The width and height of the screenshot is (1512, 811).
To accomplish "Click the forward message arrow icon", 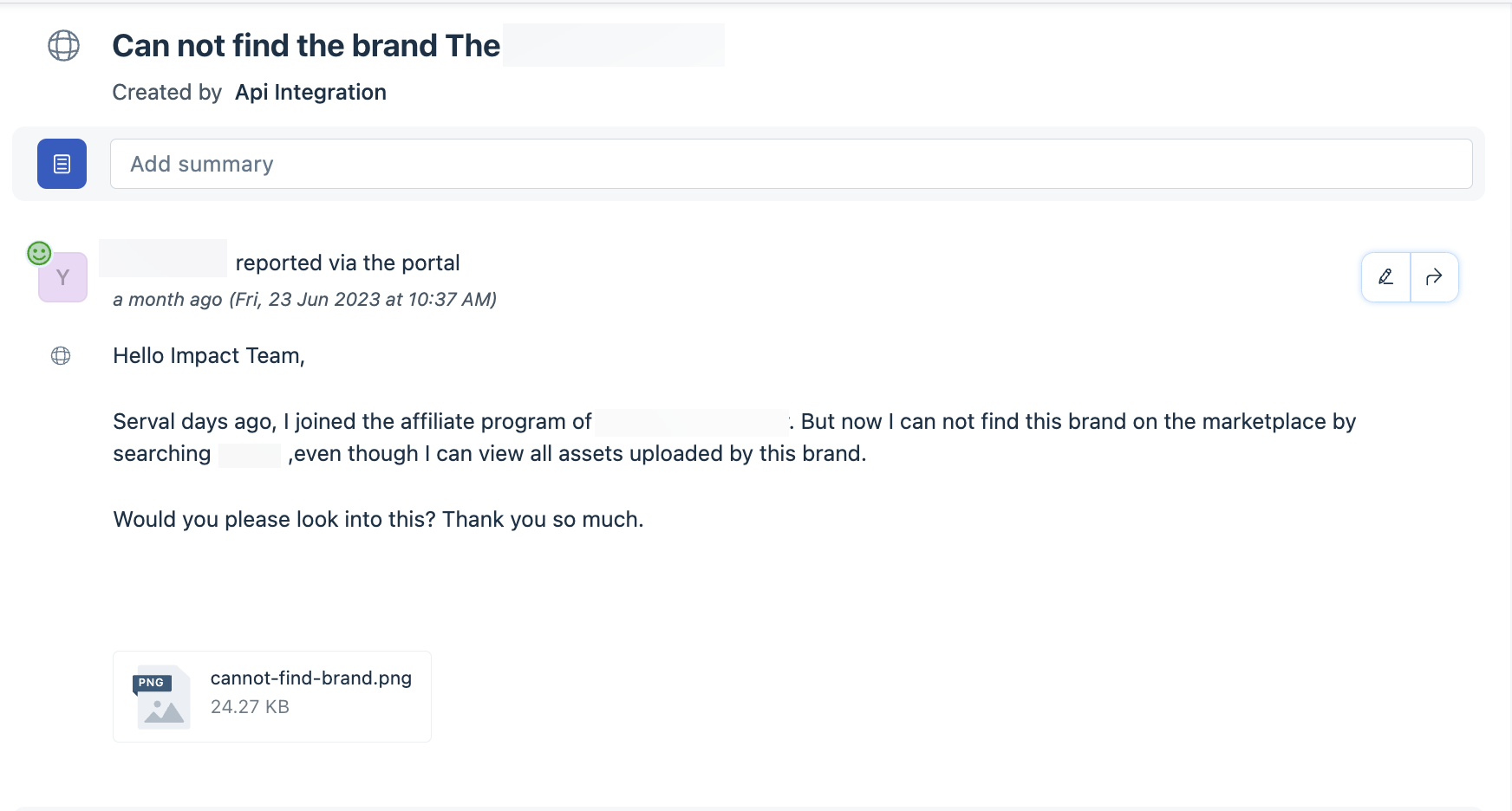I will [x=1434, y=277].
